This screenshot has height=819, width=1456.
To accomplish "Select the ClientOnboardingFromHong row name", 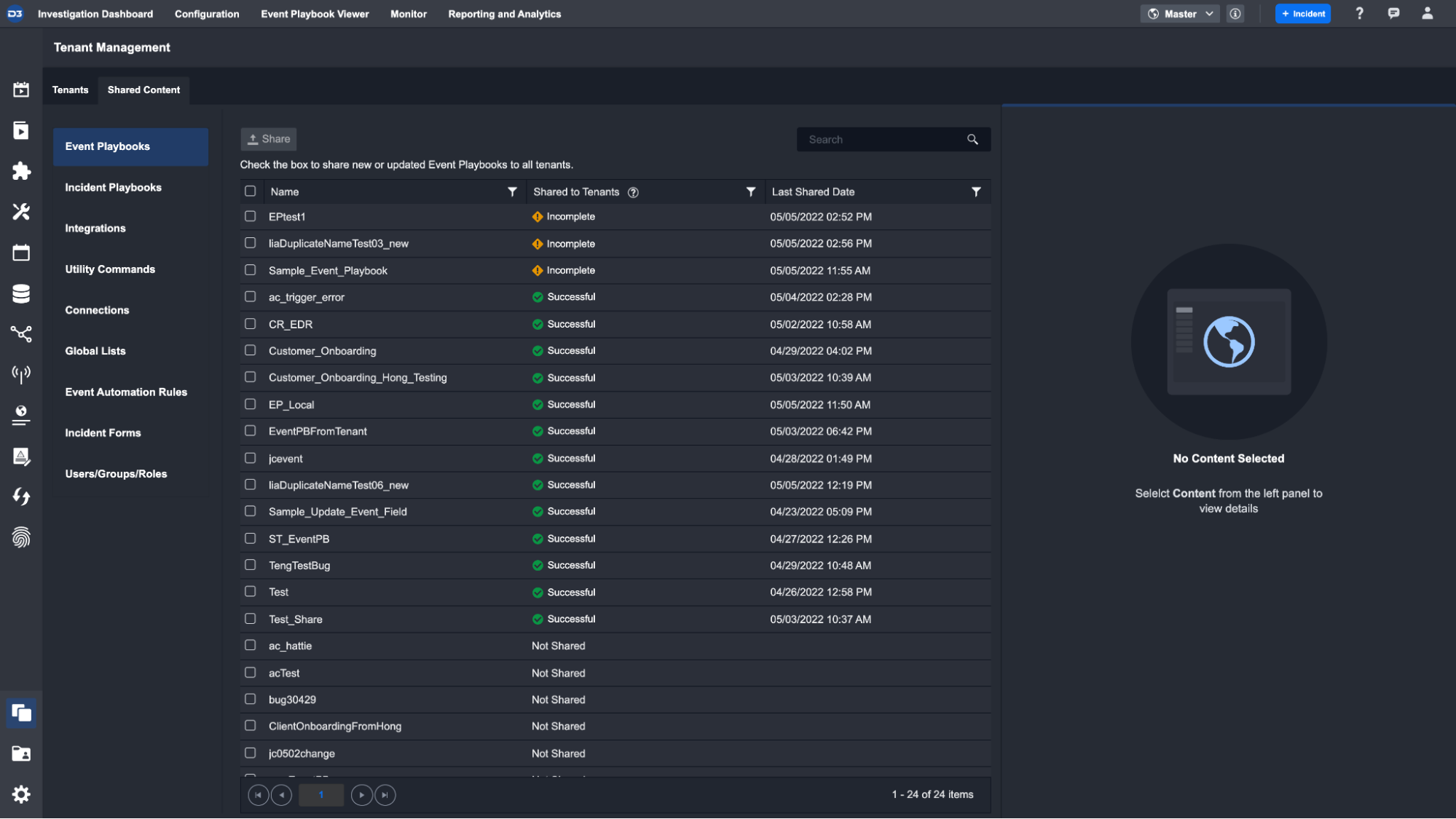I will (334, 727).
